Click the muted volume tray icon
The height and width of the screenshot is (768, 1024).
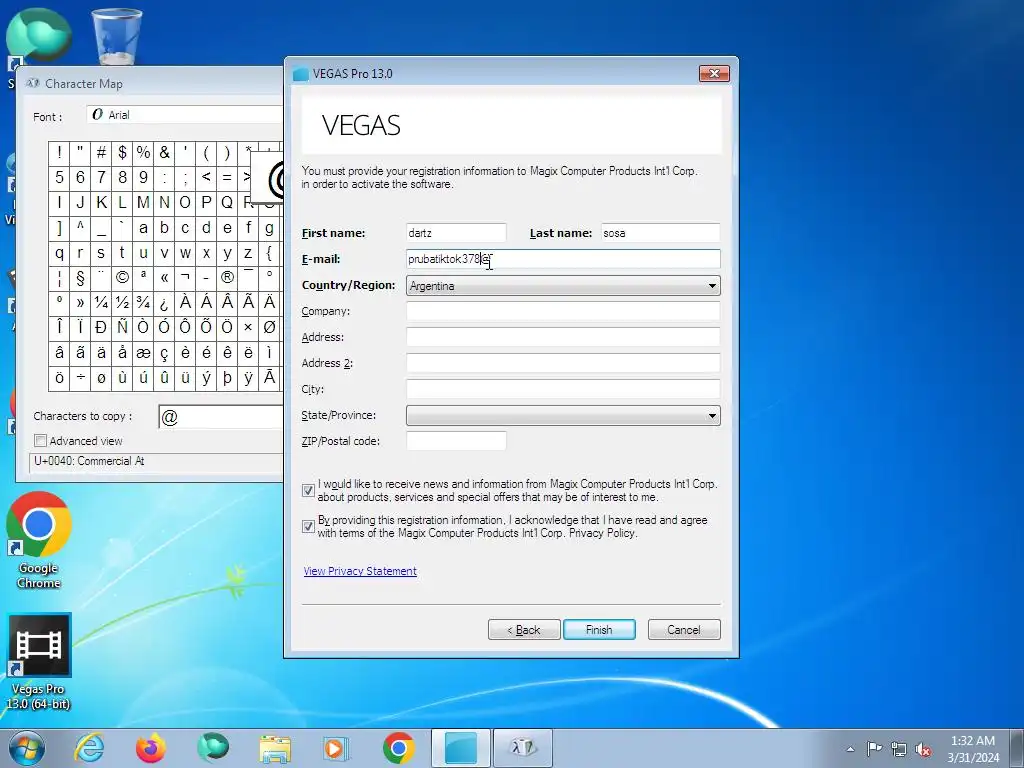point(923,749)
